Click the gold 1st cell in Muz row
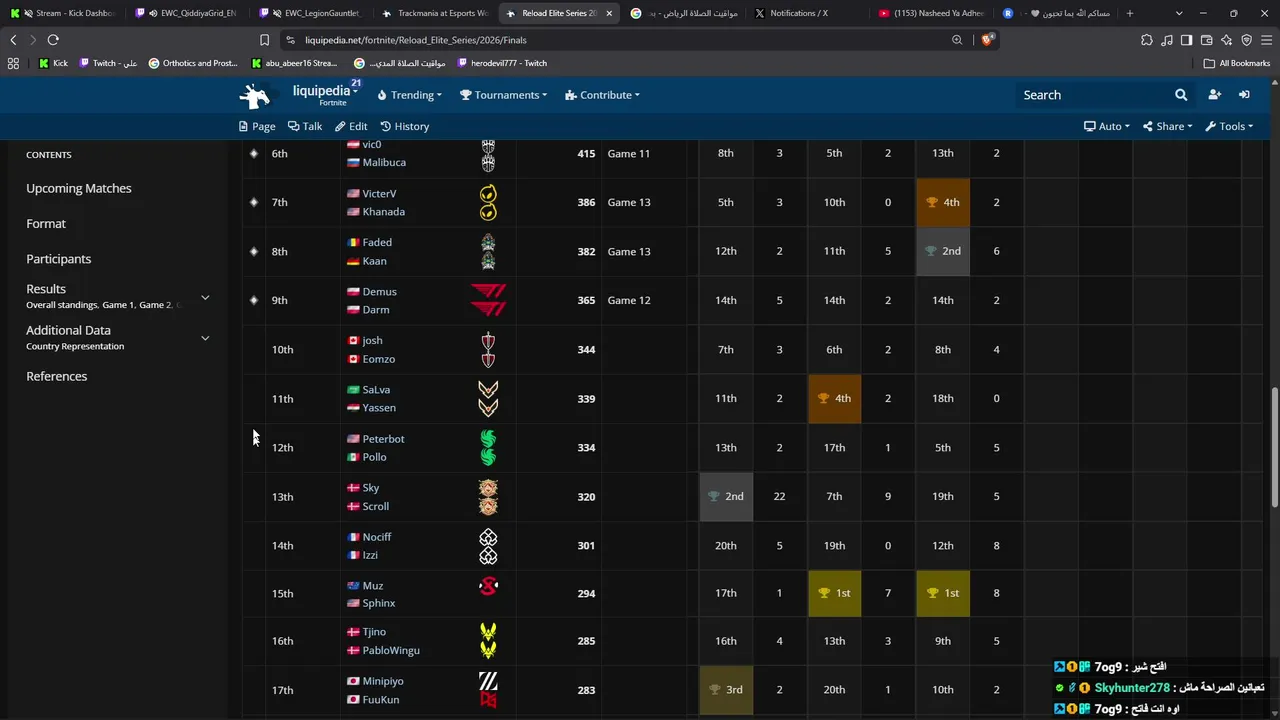The height and width of the screenshot is (720, 1280). pos(834,593)
